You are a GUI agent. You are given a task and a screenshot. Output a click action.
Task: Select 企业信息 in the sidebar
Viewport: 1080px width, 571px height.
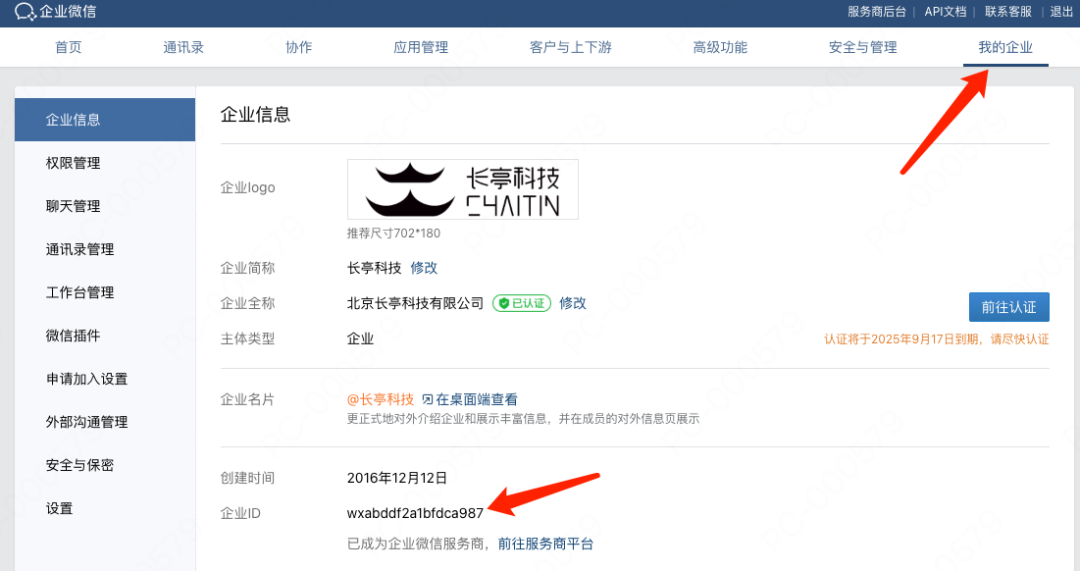coord(105,120)
